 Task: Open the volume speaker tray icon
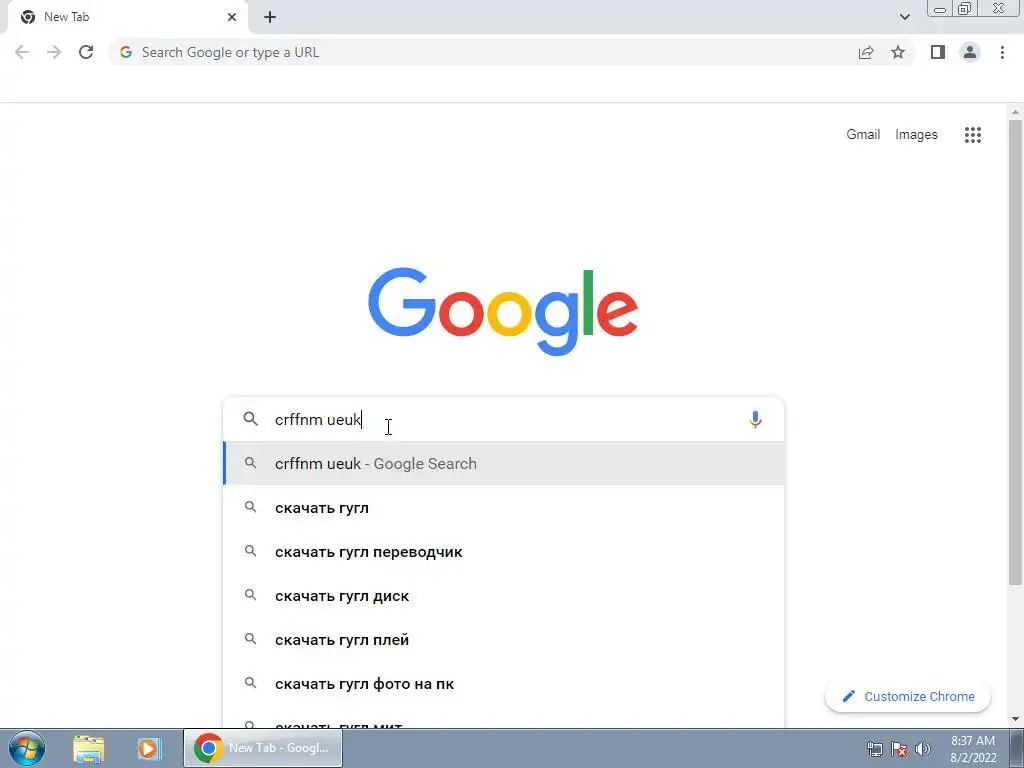pyautogui.click(x=923, y=749)
